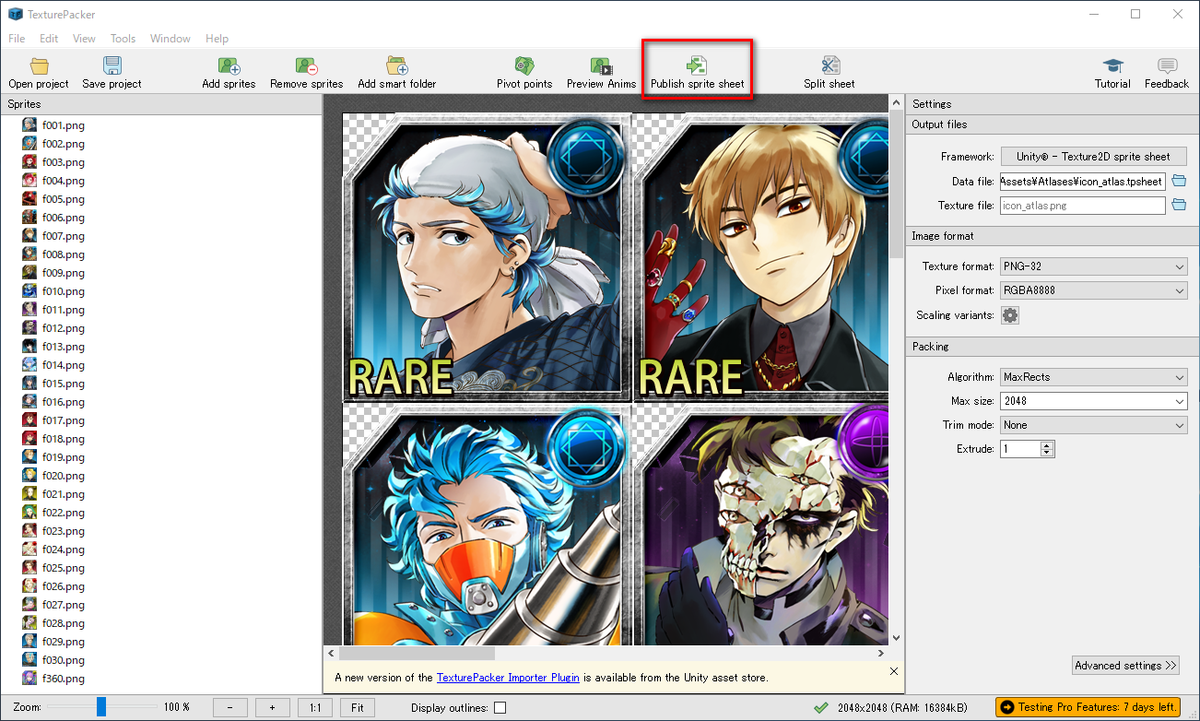Open the Tutorial
This screenshot has height=721, width=1200.
pos(1112,73)
